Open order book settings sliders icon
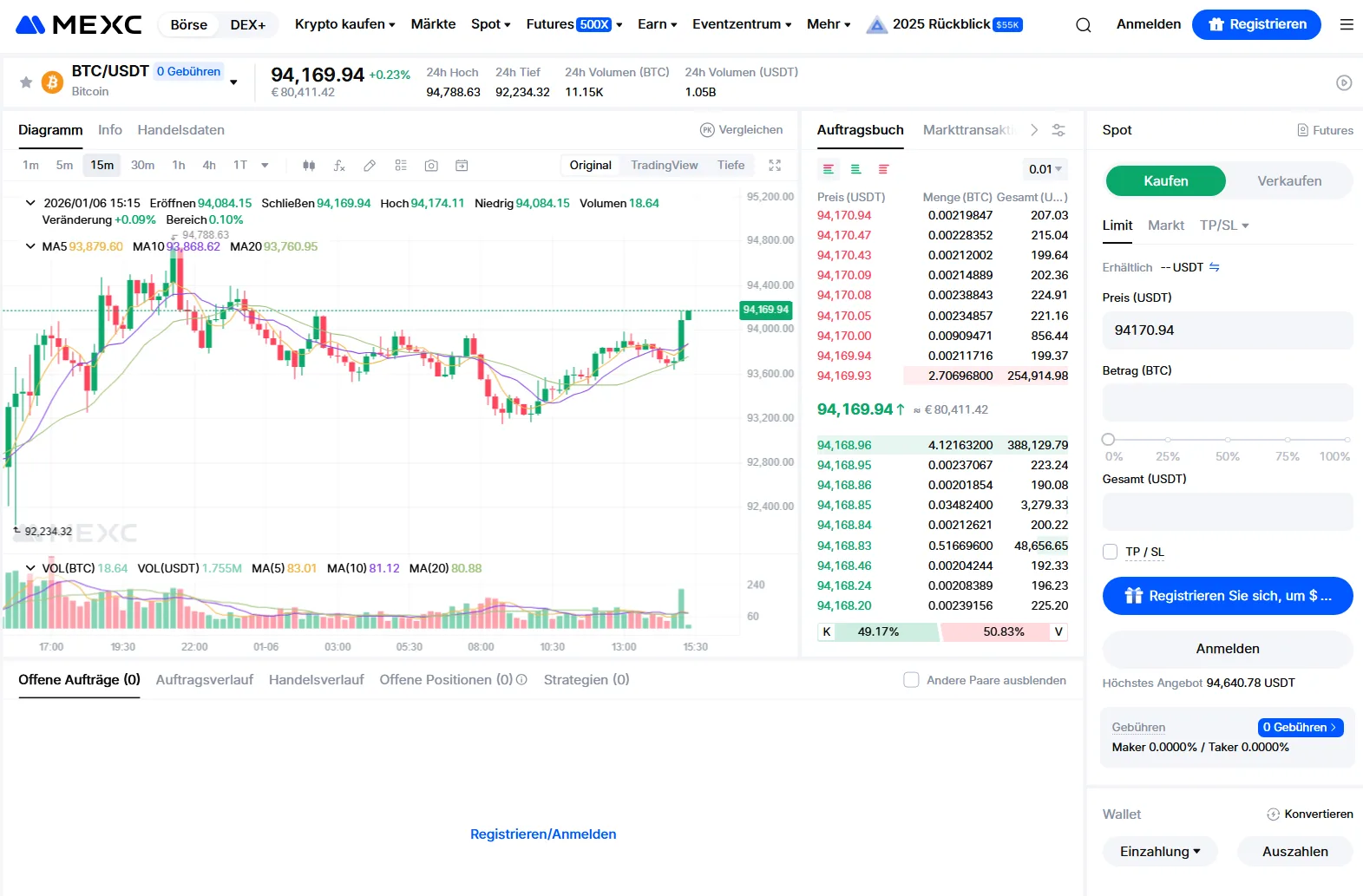Viewport: 1363px width, 896px height. coord(1058,130)
